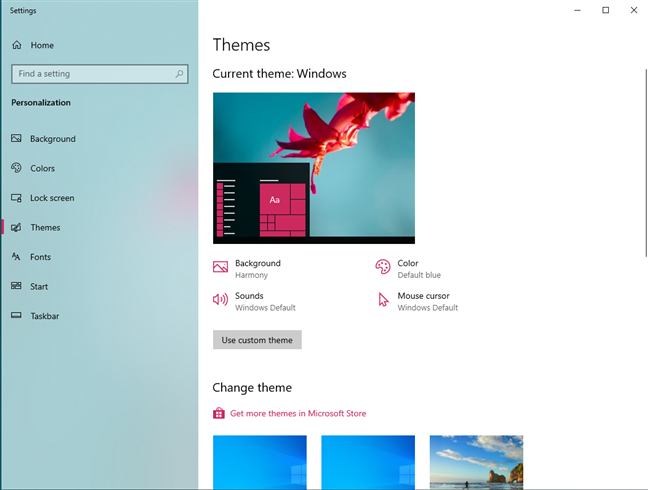Click the Taskbar icon in sidebar

tap(16, 315)
